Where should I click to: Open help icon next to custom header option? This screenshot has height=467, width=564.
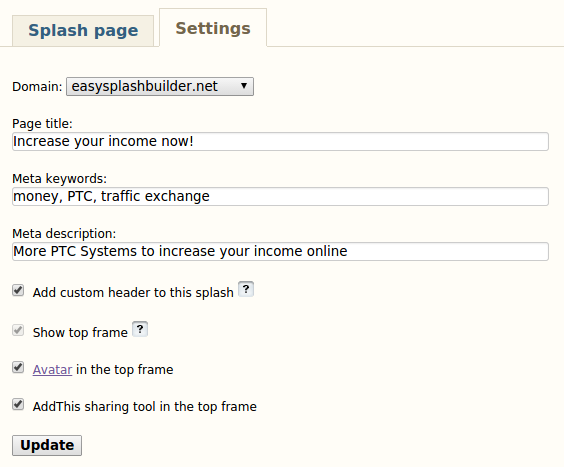point(246,289)
